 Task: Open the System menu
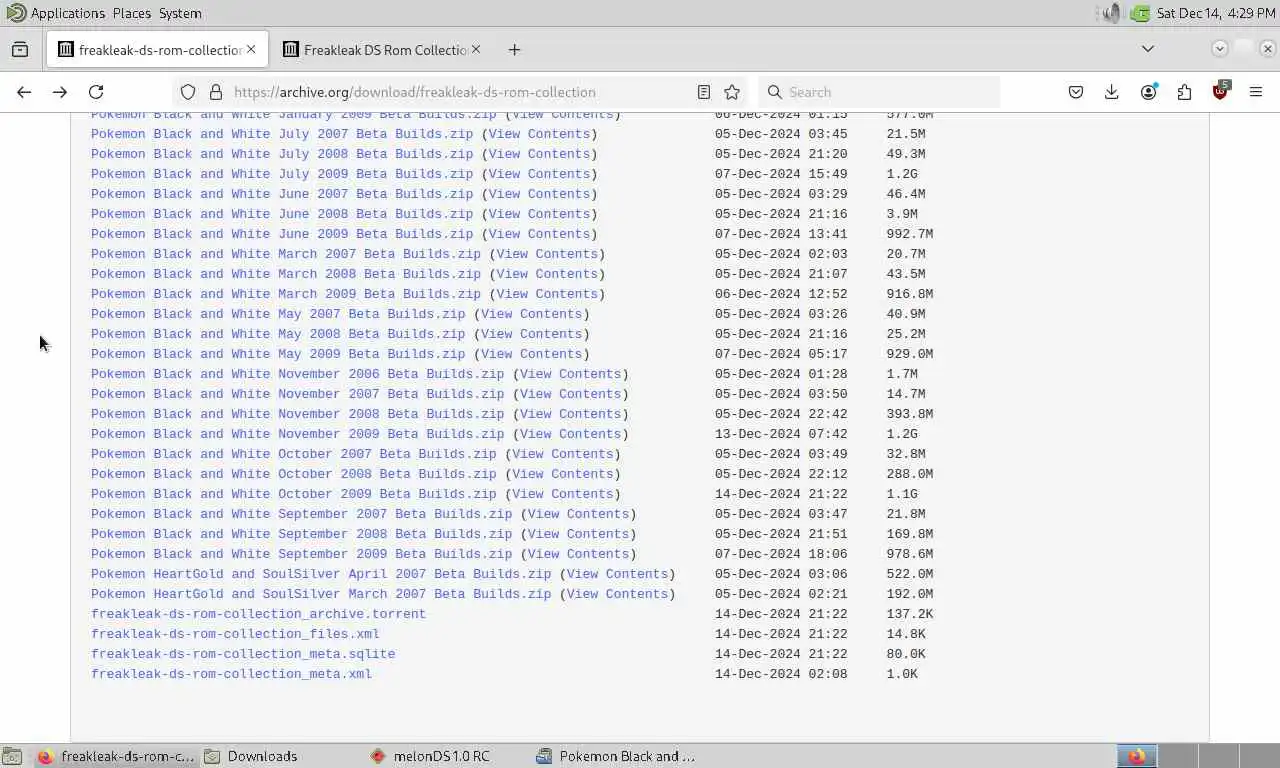[x=180, y=13]
